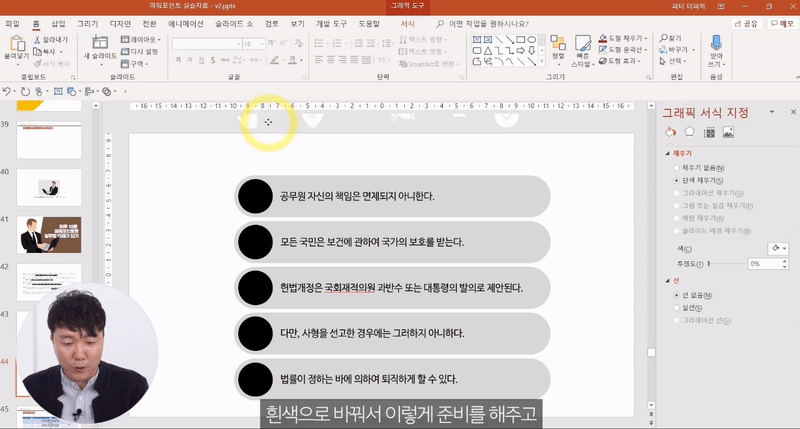Viewport: 800px width, 429px height.
Task: Click the Redo icon in the quick toolbar
Action: pos(24,91)
